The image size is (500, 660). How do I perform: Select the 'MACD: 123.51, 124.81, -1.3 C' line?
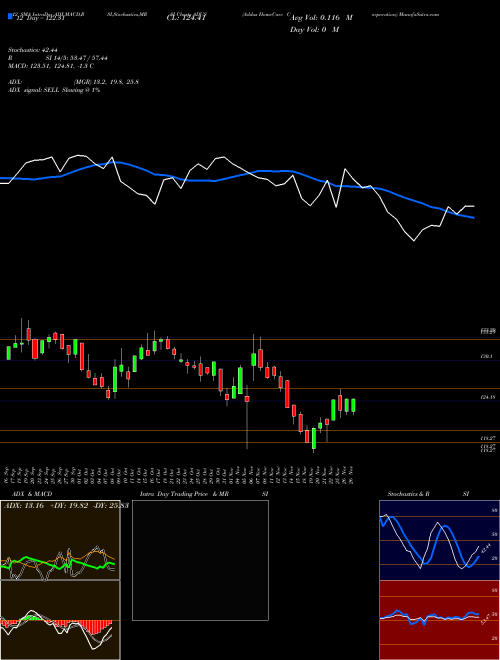pos(51,66)
